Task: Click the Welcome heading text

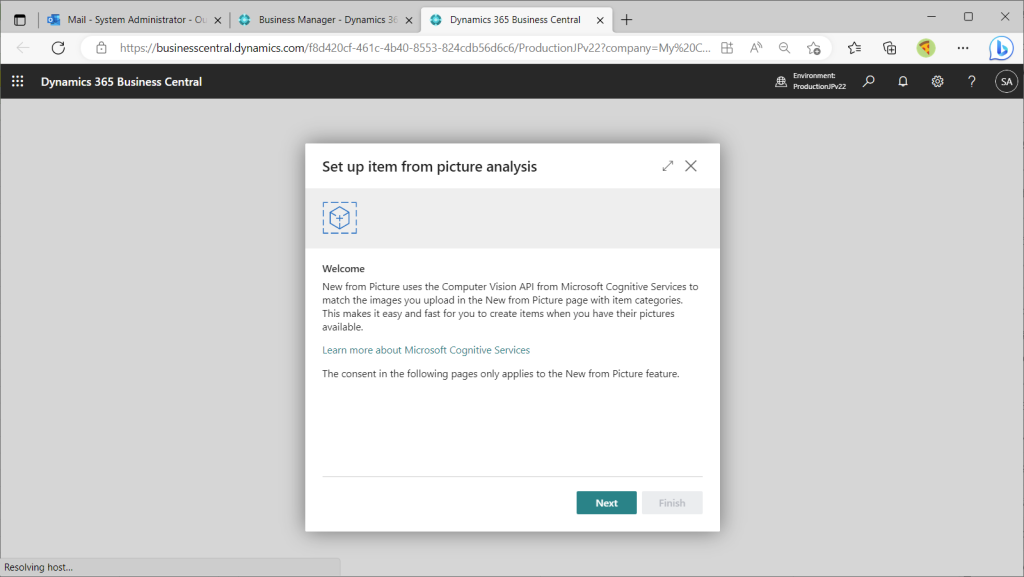Action: coord(343,268)
